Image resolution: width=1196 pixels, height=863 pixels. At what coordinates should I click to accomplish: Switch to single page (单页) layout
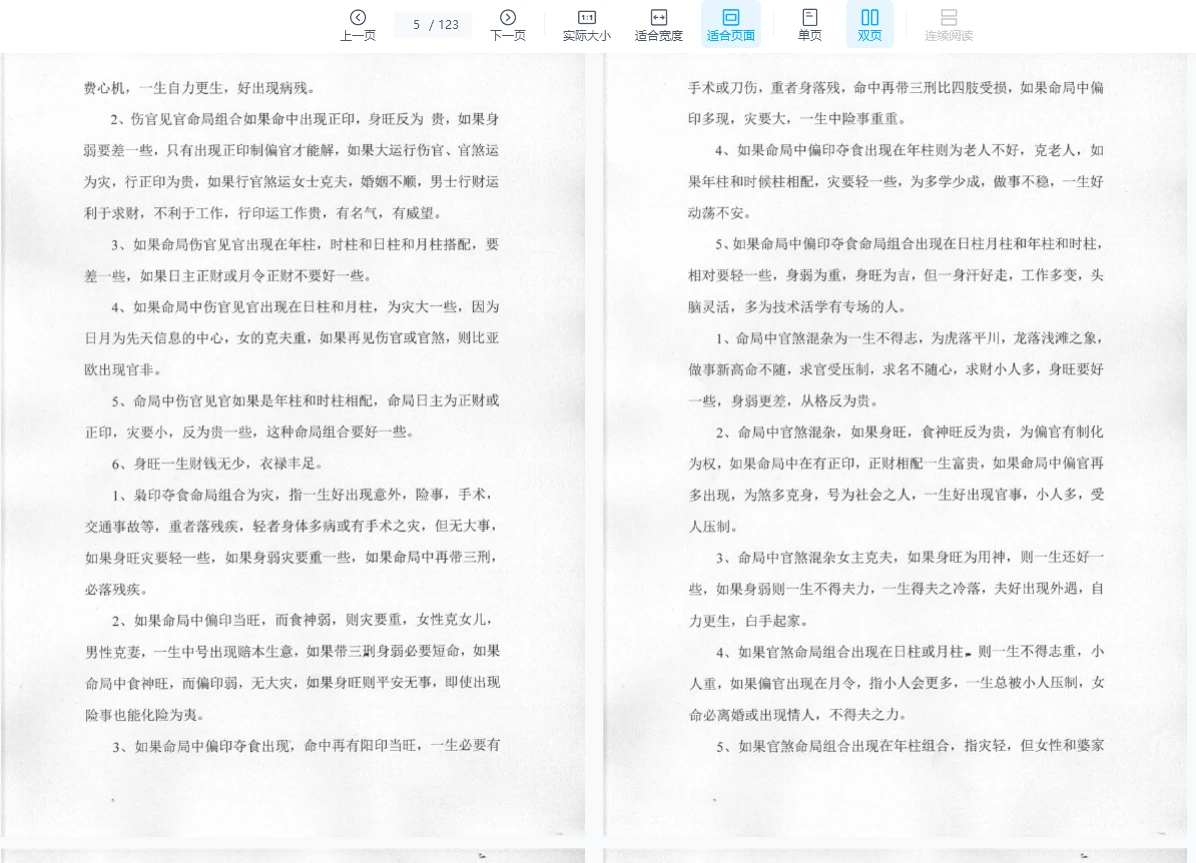[809, 25]
